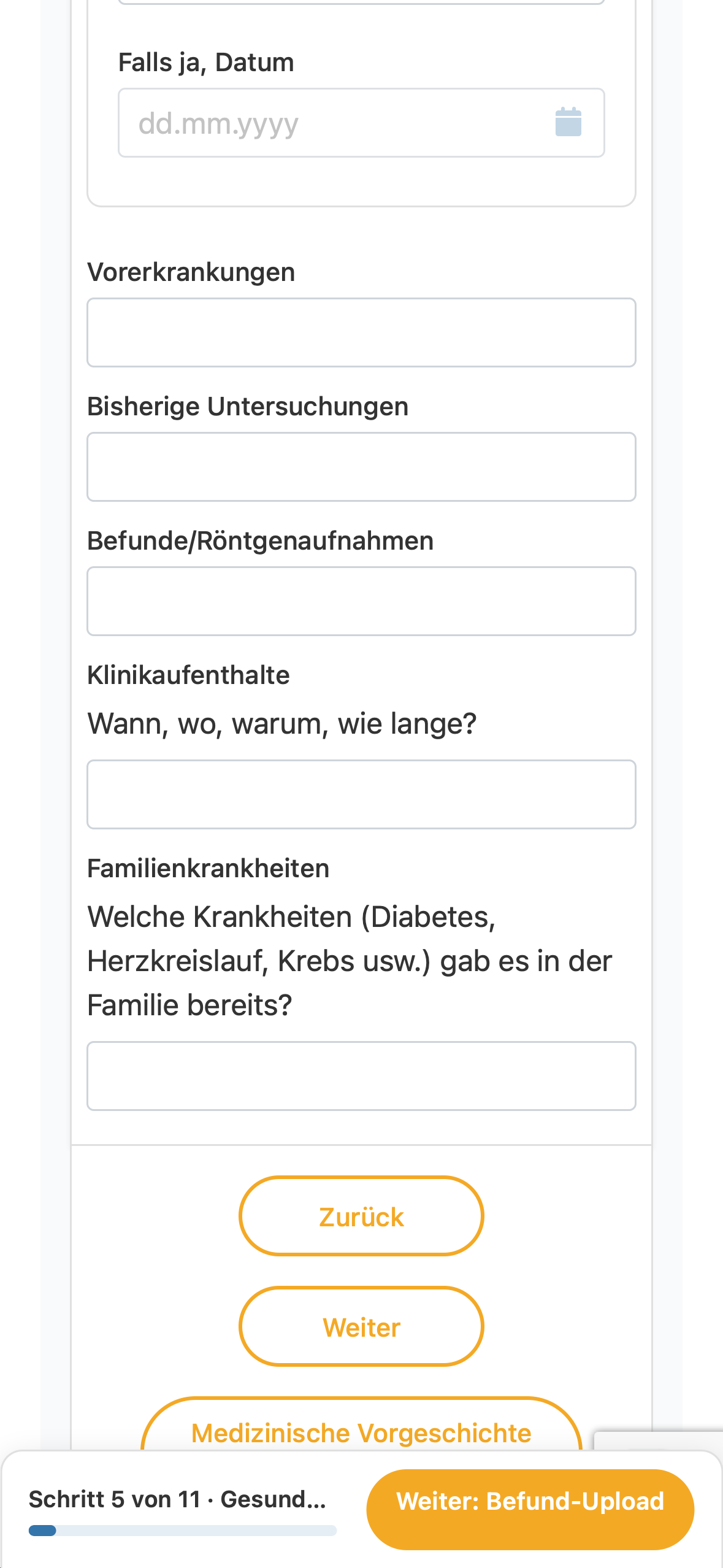Click the Klinikaufenthalte heading label
Viewport: 723px width, 1568px height.
coord(188,675)
